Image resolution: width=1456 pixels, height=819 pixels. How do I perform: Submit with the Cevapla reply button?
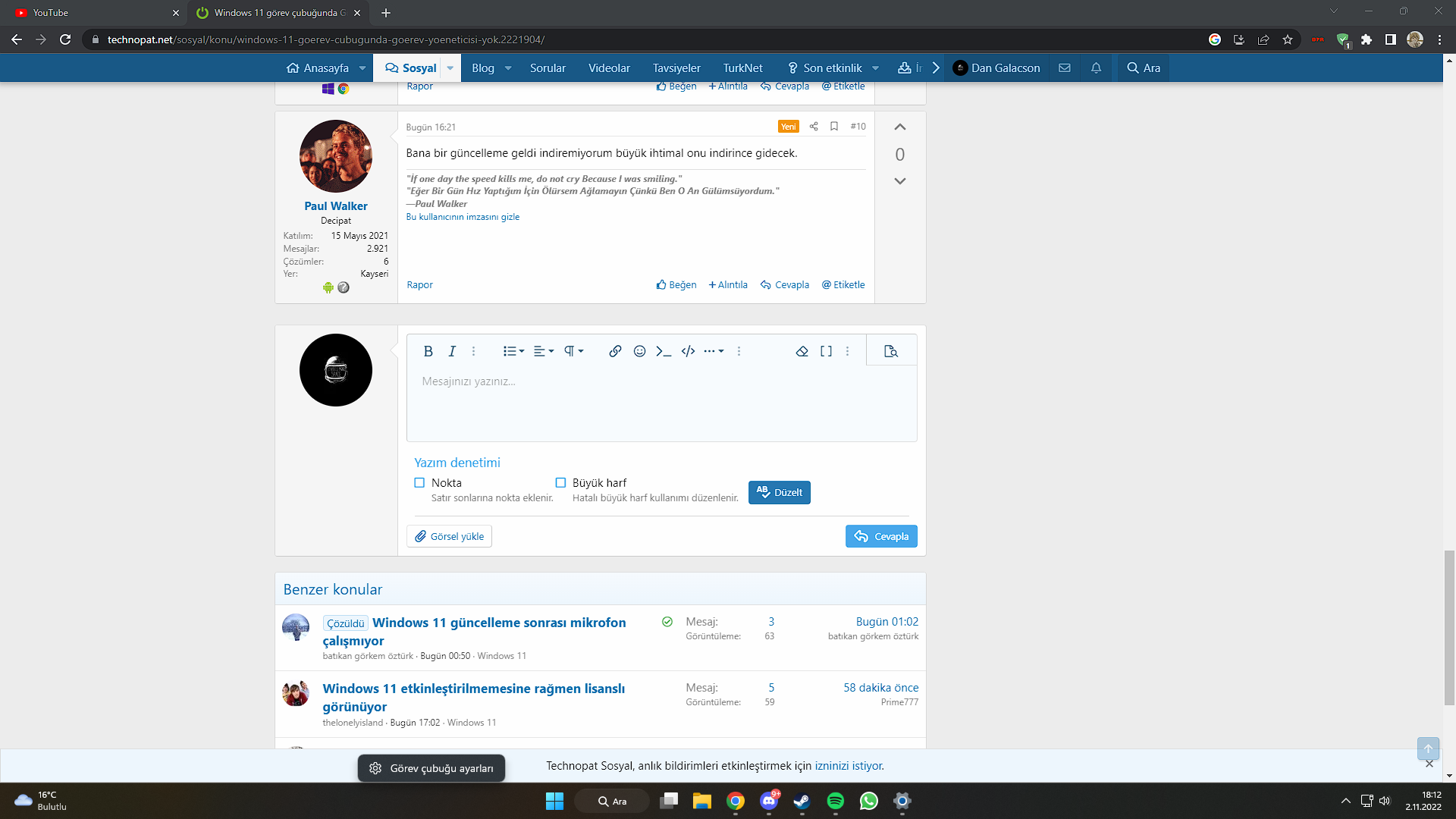(x=881, y=536)
